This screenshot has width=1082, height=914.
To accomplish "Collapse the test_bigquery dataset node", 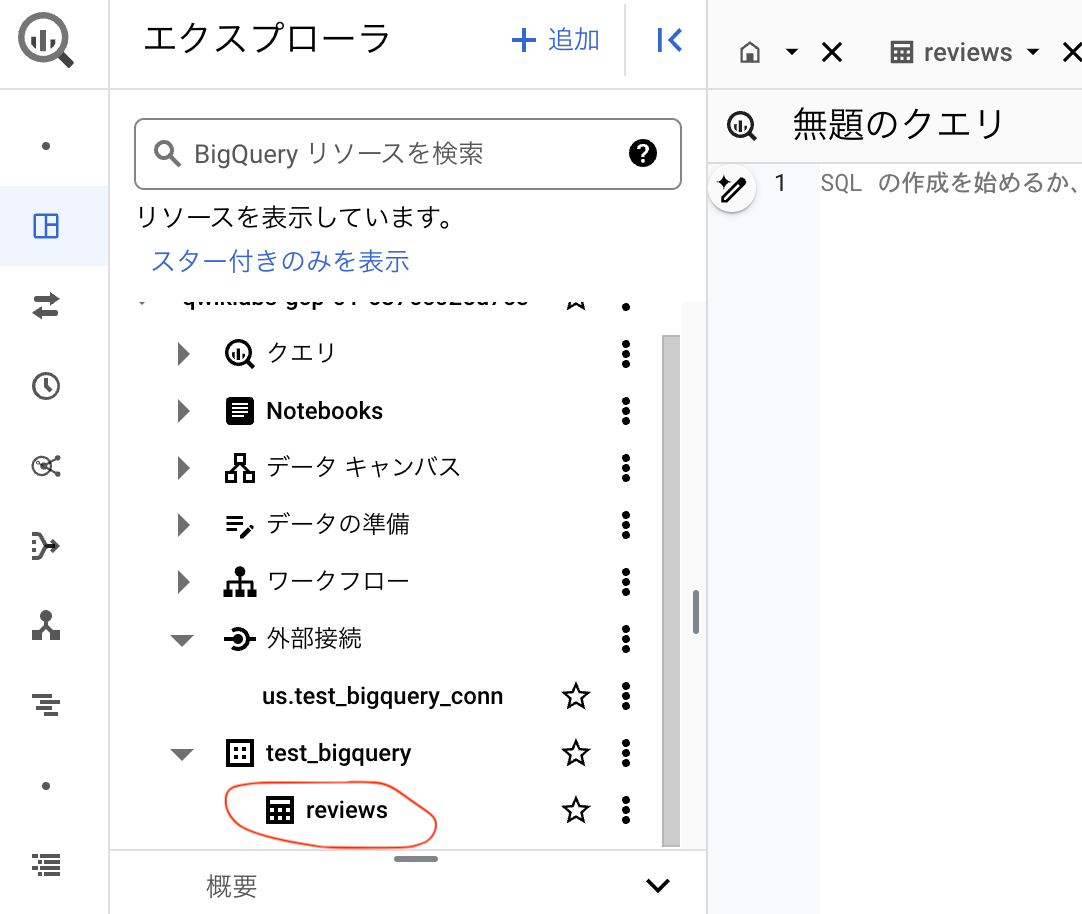I will (x=182, y=754).
